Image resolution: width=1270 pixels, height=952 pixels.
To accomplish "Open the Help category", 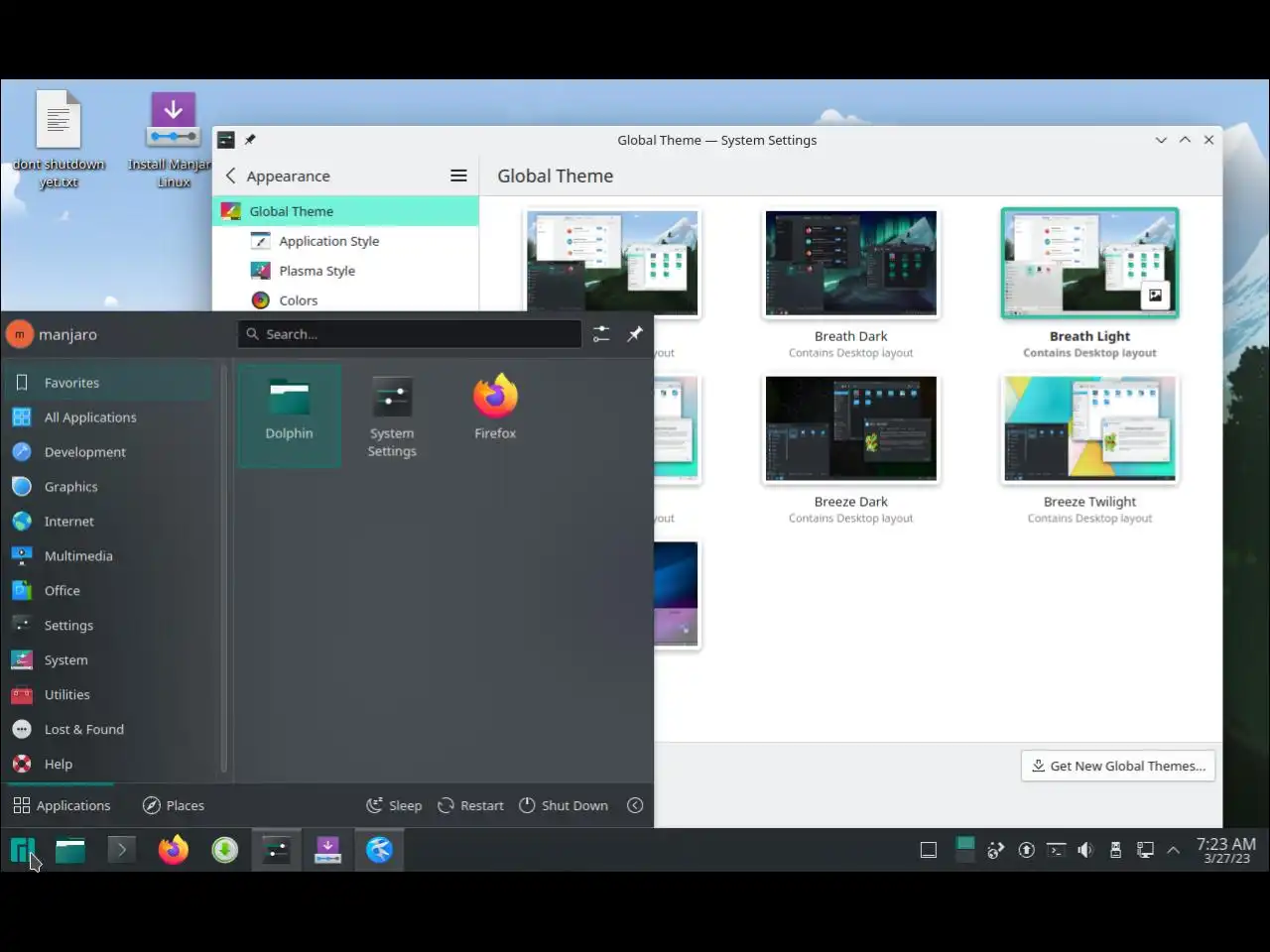I will (x=109, y=765).
